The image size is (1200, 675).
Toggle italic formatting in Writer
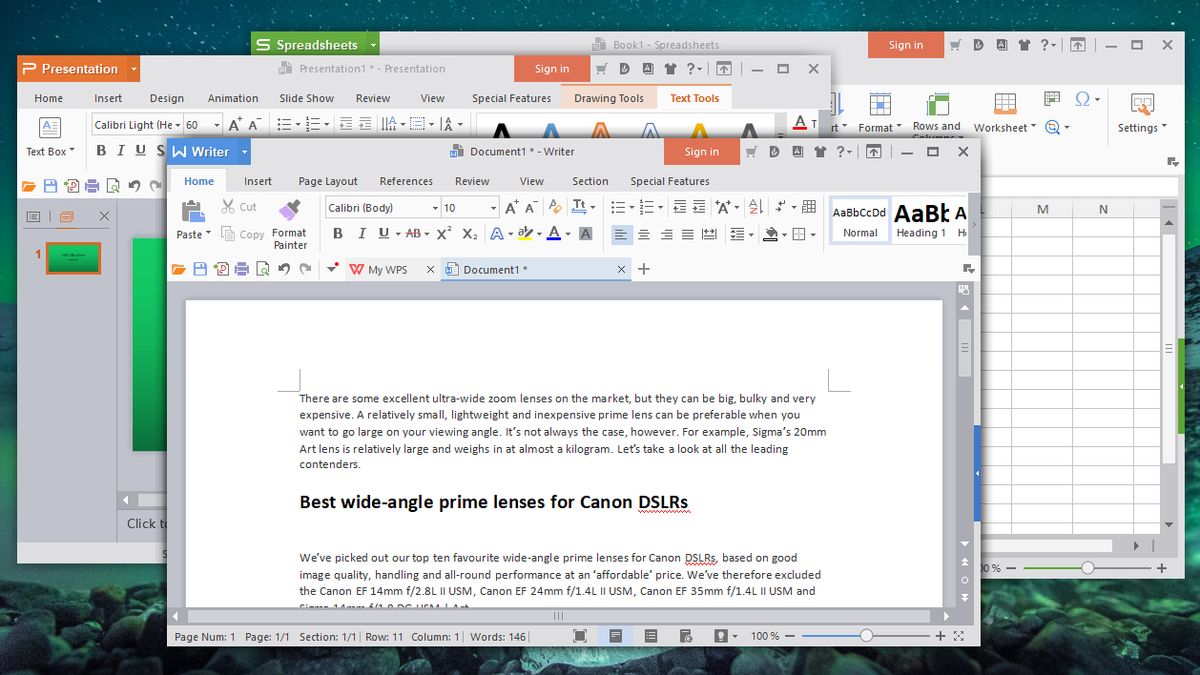pos(362,233)
